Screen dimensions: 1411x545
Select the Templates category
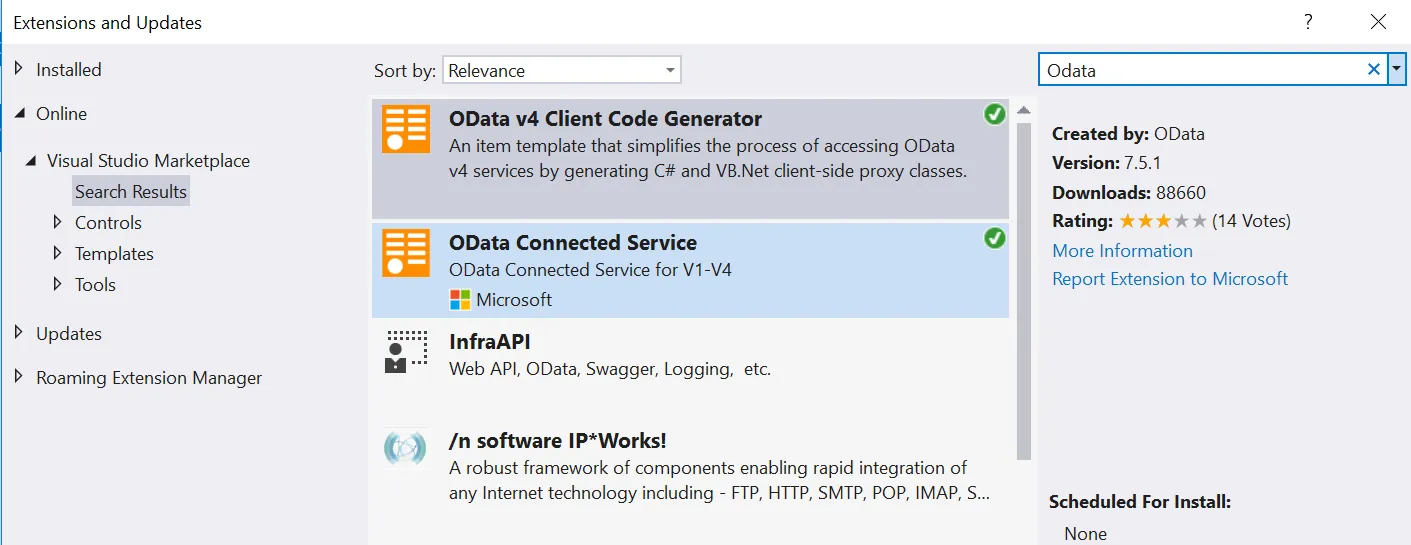[114, 253]
